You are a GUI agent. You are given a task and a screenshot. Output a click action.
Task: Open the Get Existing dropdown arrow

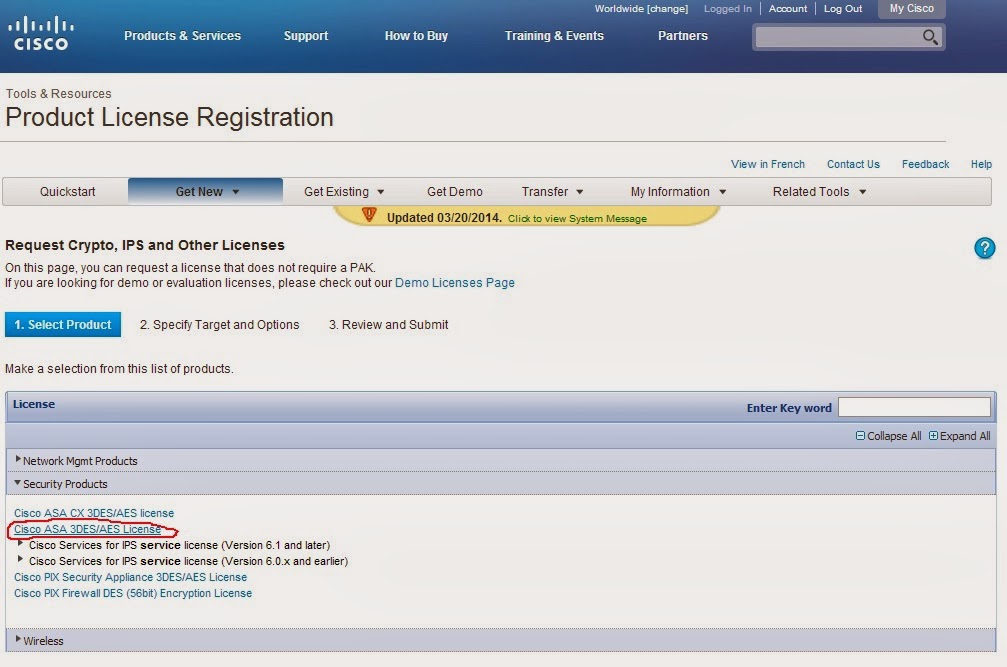coord(381,192)
